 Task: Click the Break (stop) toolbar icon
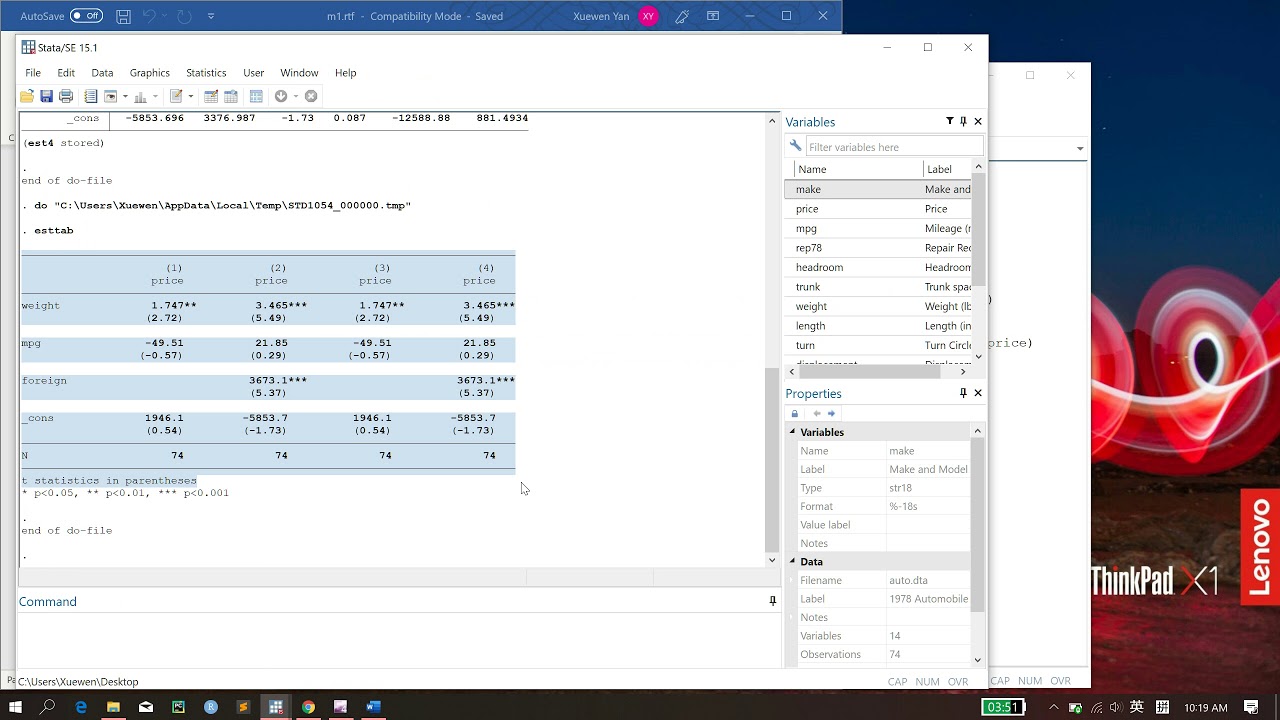(311, 96)
